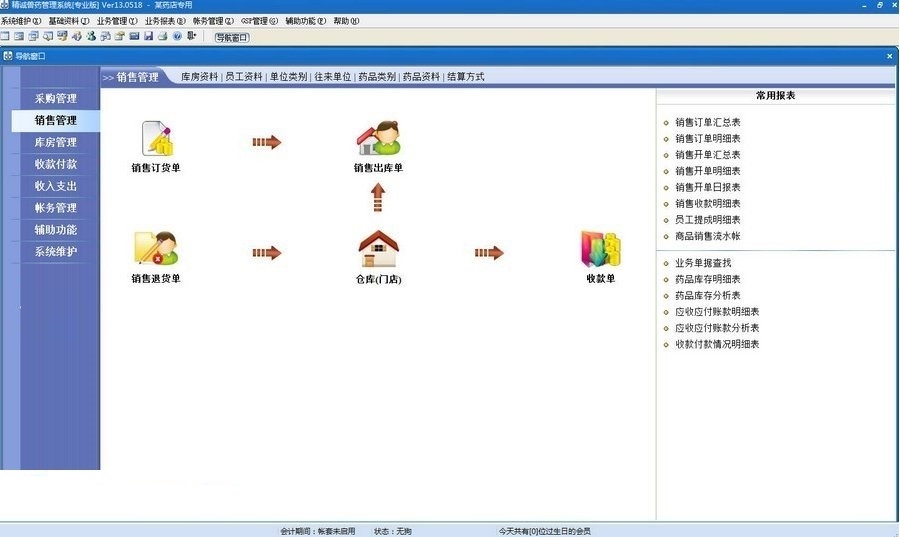
Task: Click the blue help question-mark toolbar icon
Action: (177, 36)
